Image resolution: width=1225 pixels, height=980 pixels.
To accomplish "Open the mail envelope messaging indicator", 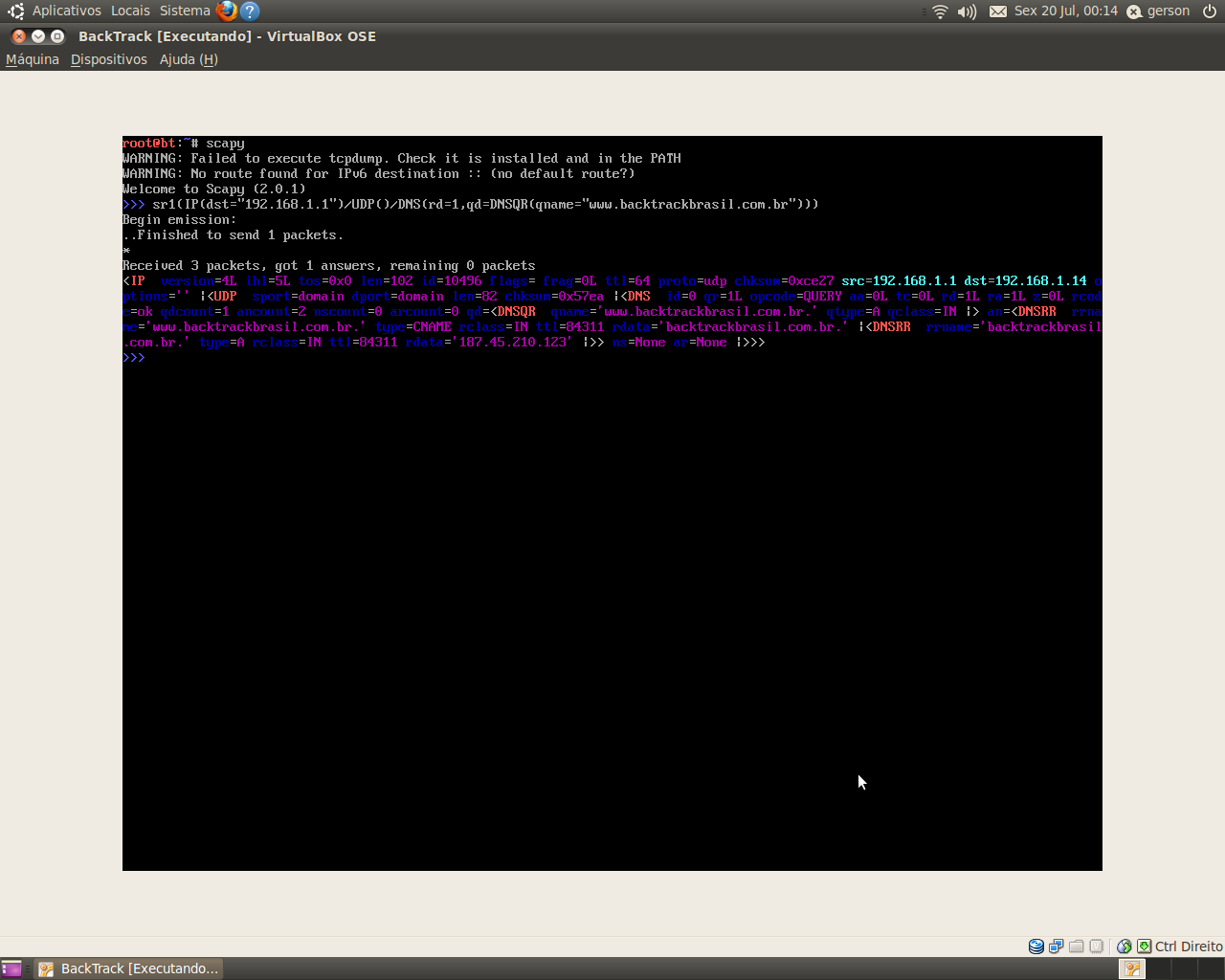I will coord(998,11).
